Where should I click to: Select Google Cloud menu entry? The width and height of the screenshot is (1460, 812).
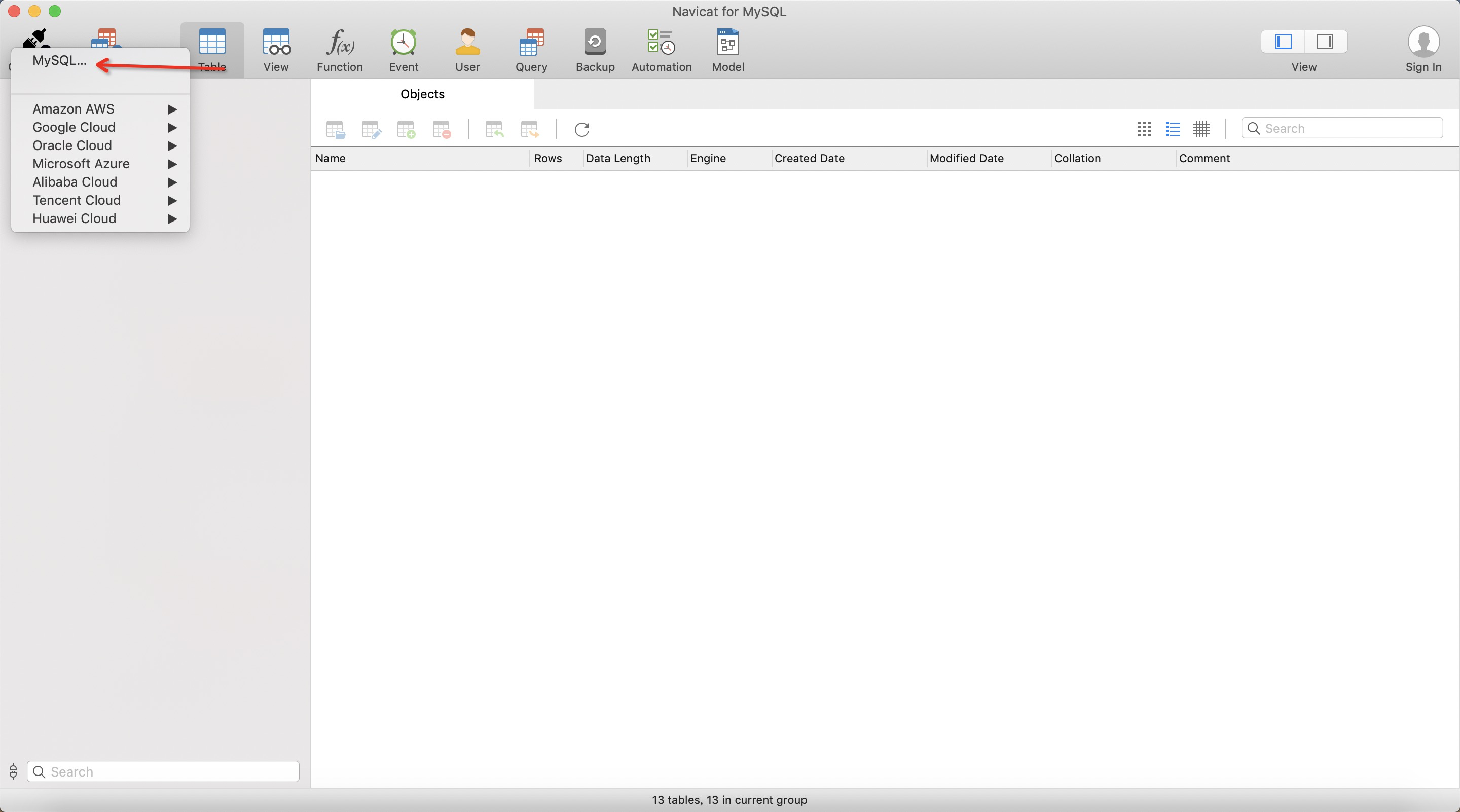click(100, 127)
